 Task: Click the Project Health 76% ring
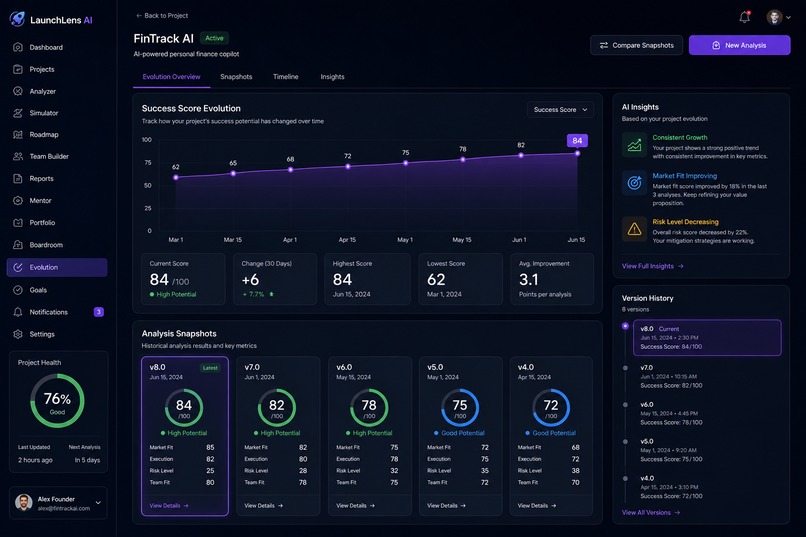[x=57, y=401]
